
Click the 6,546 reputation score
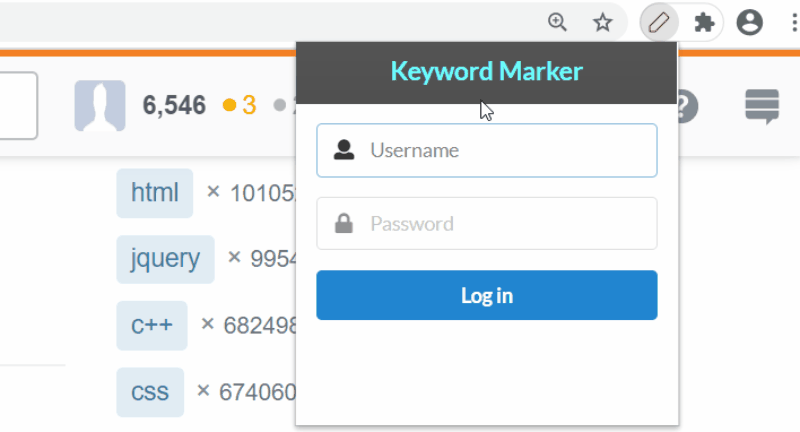[x=174, y=106]
